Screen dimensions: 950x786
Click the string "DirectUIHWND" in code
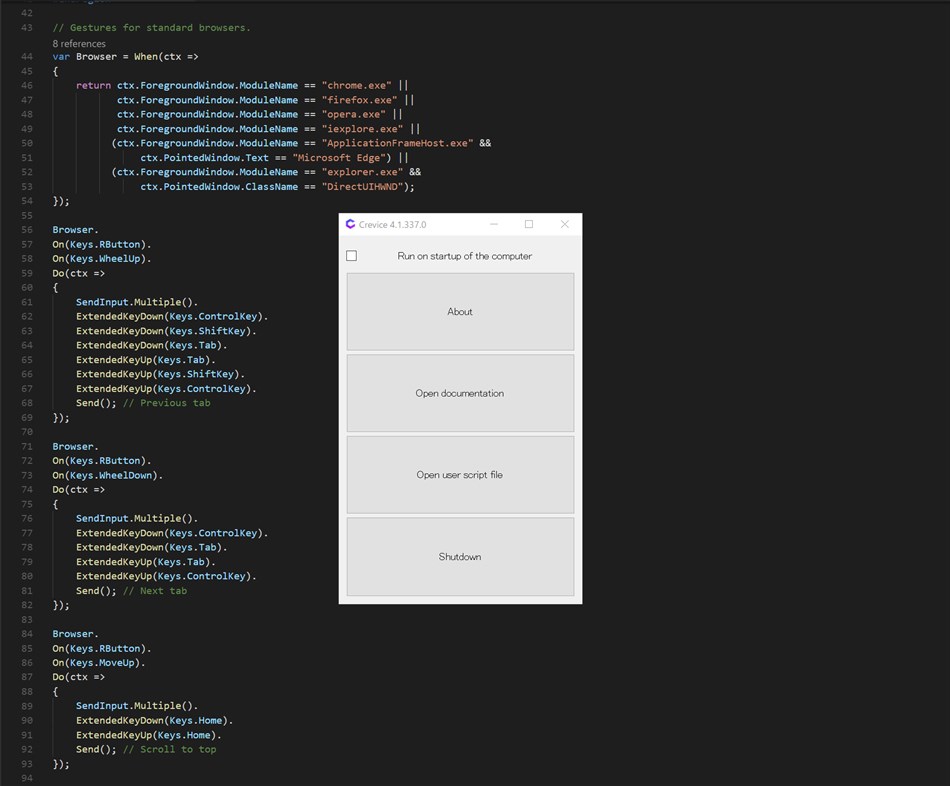[362, 187]
